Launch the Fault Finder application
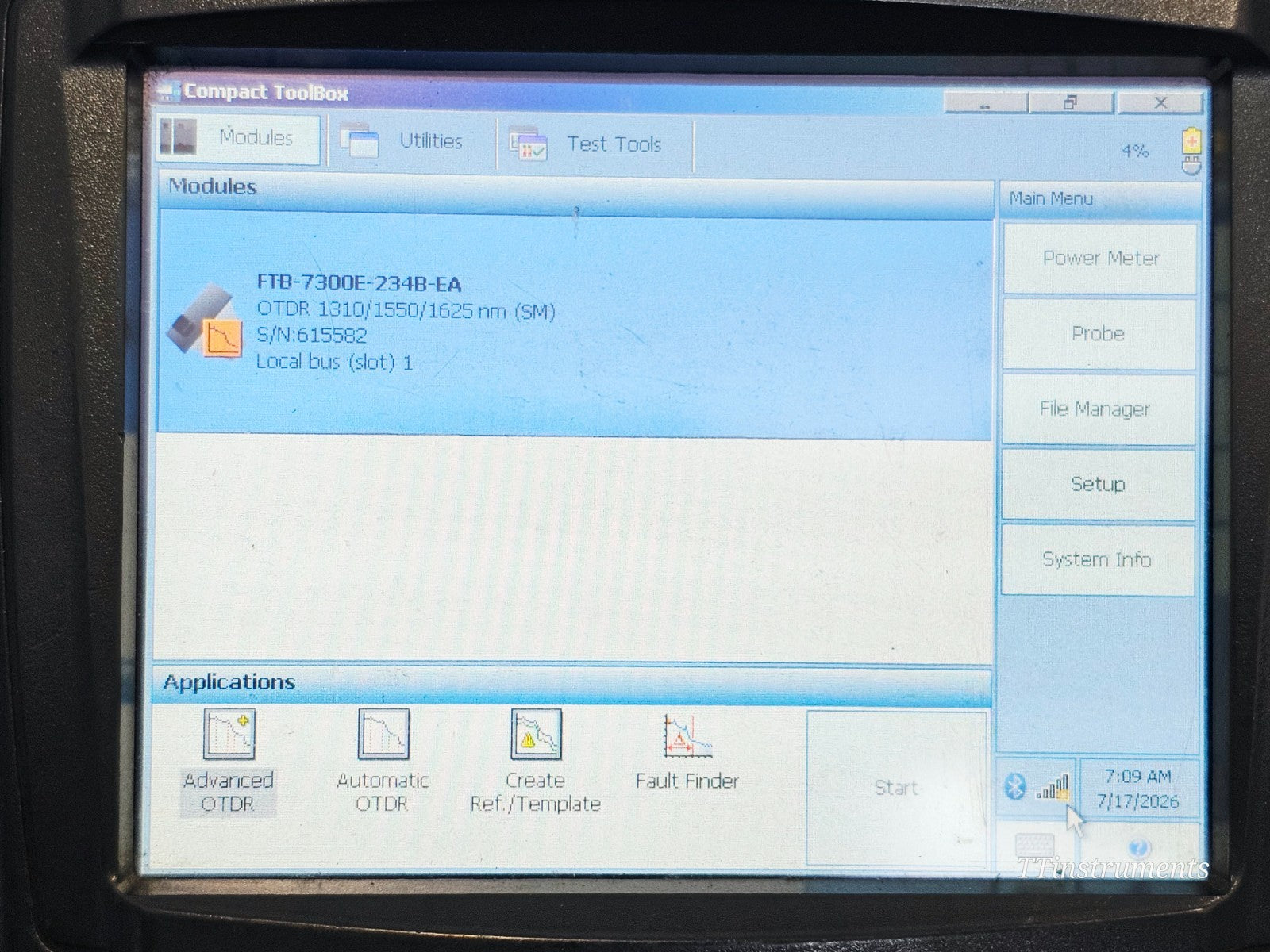Image resolution: width=1270 pixels, height=952 pixels. [687, 751]
